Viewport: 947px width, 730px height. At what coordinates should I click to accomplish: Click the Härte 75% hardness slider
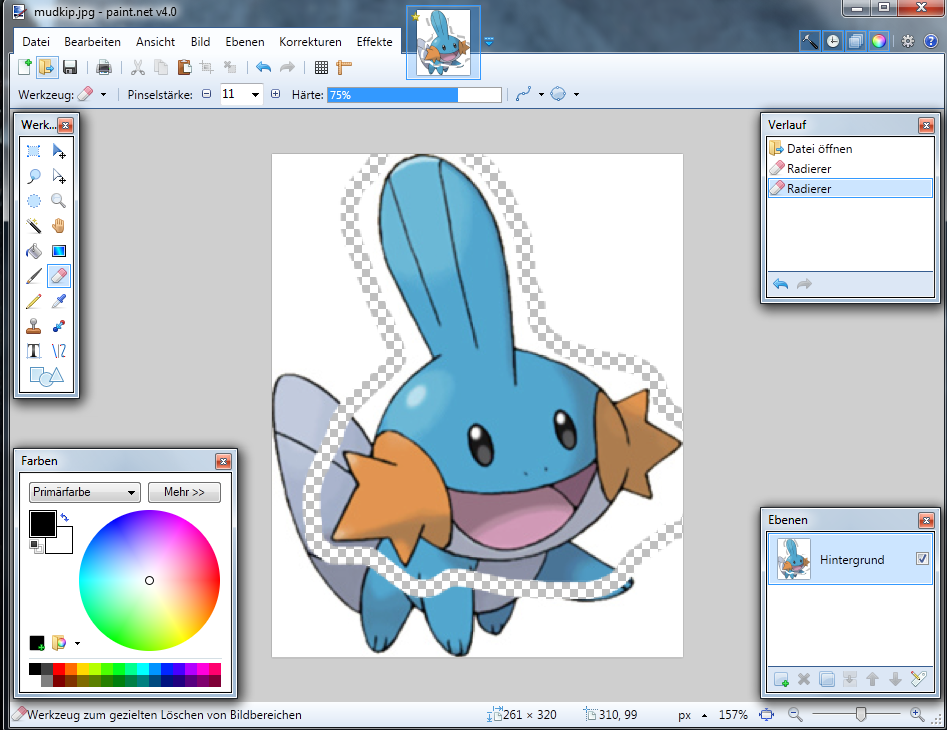point(414,95)
